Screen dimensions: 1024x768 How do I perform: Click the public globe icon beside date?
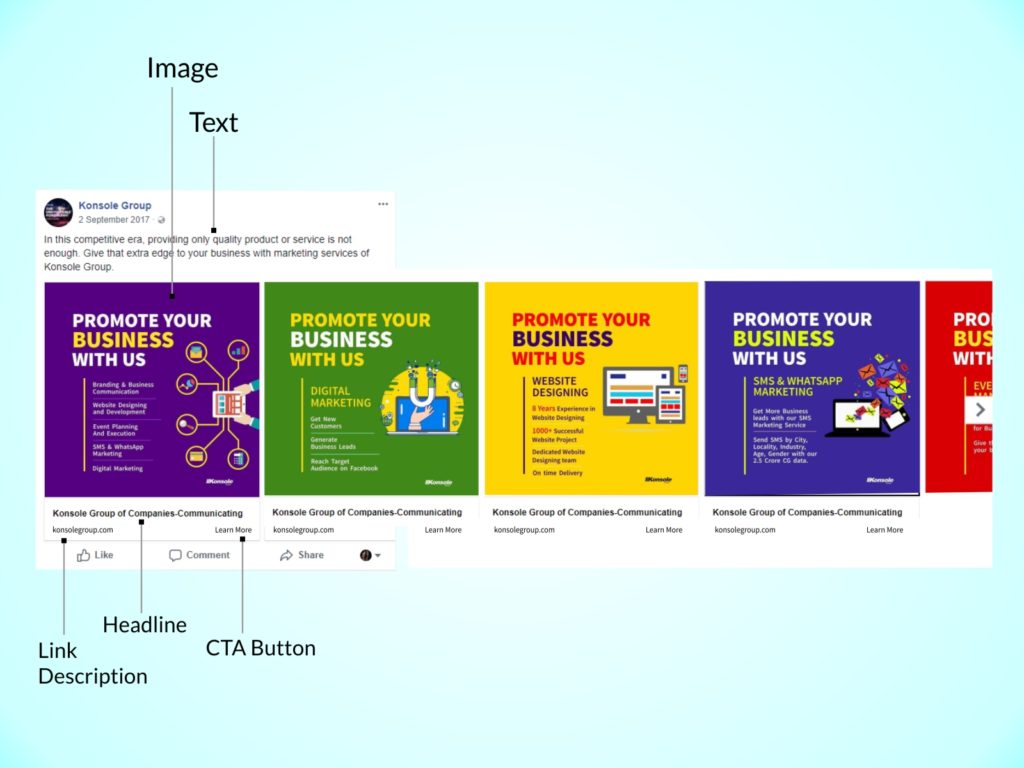tap(161, 220)
